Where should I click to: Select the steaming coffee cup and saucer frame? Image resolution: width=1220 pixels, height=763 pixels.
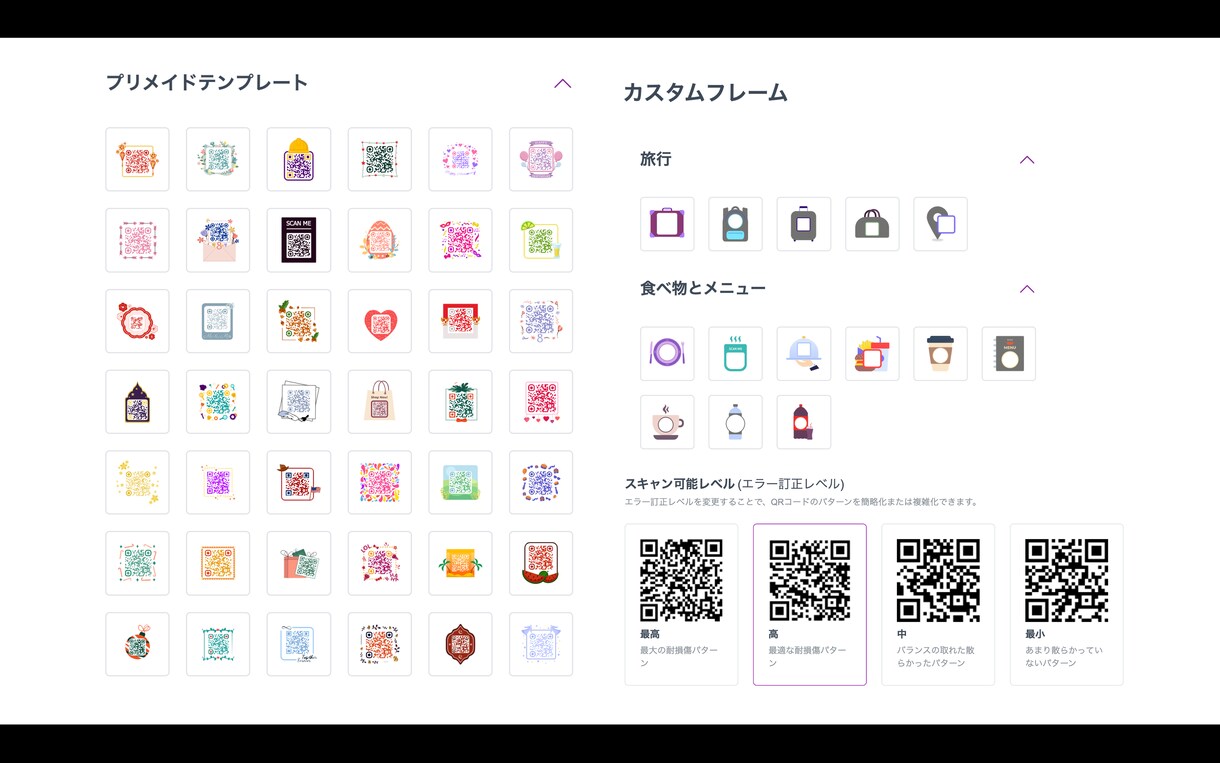[667, 422]
